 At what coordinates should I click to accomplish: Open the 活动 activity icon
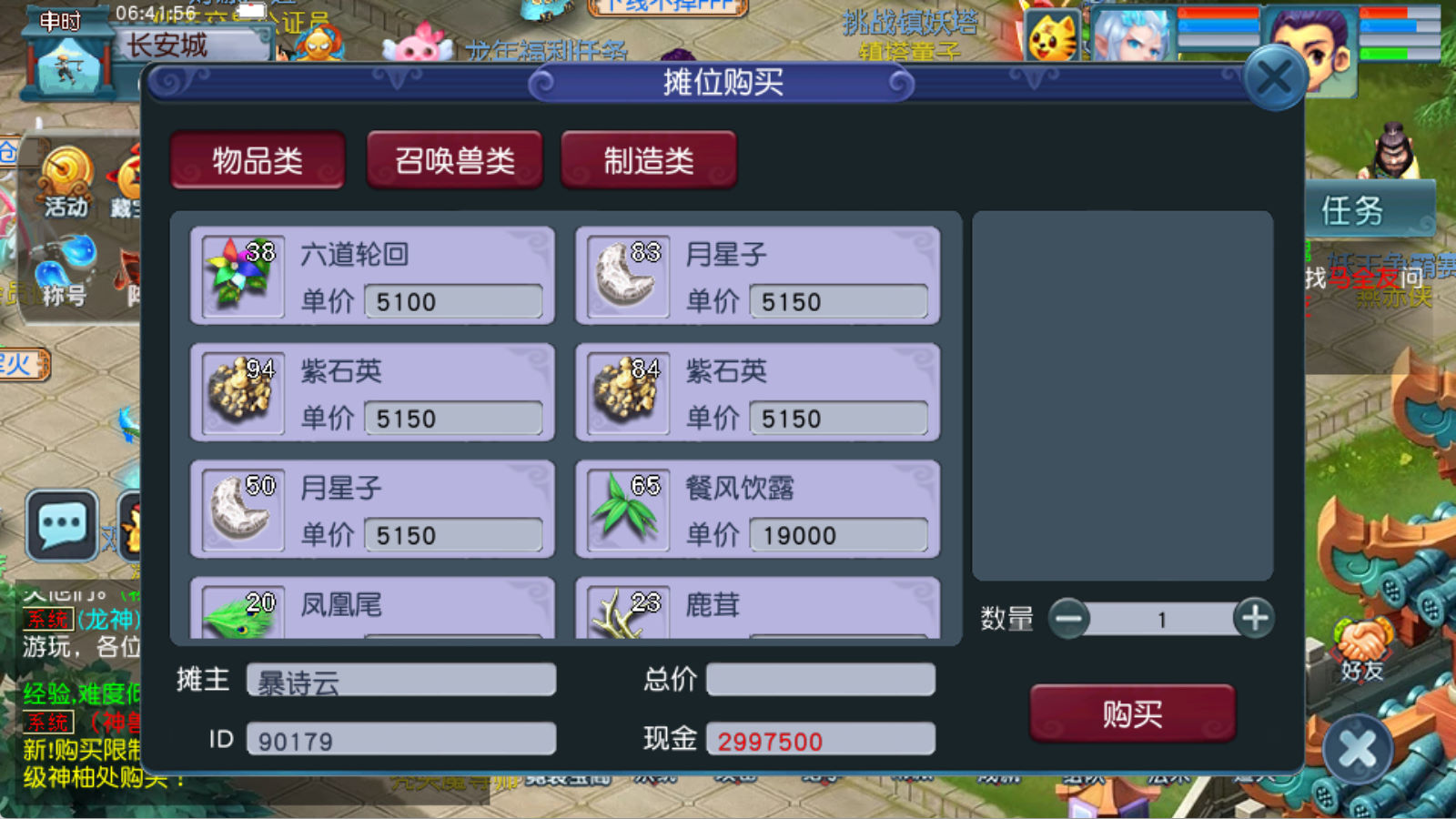coord(66,182)
